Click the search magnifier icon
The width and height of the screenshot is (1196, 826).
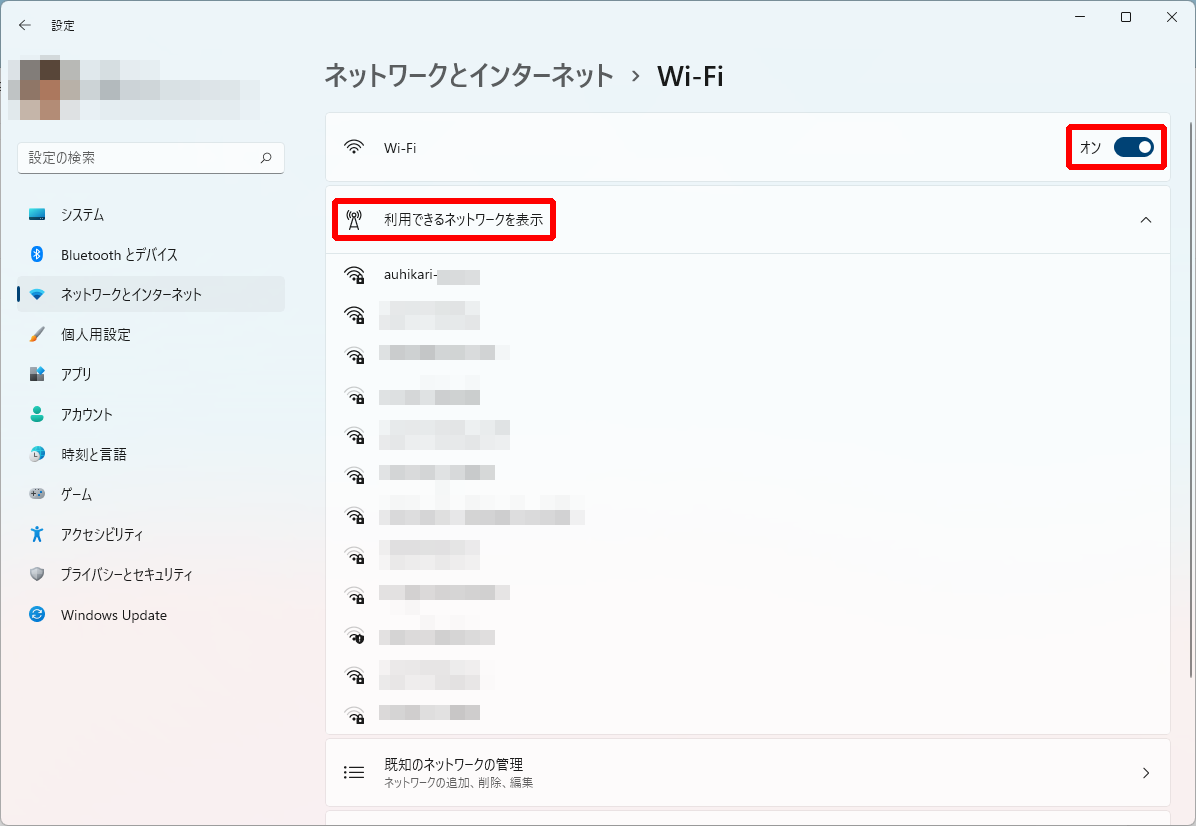(266, 158)
